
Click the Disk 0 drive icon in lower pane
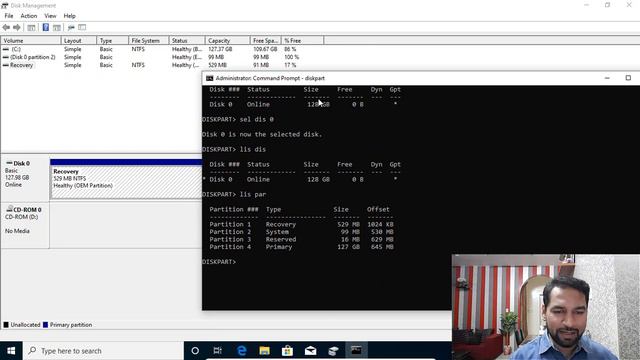9,163
